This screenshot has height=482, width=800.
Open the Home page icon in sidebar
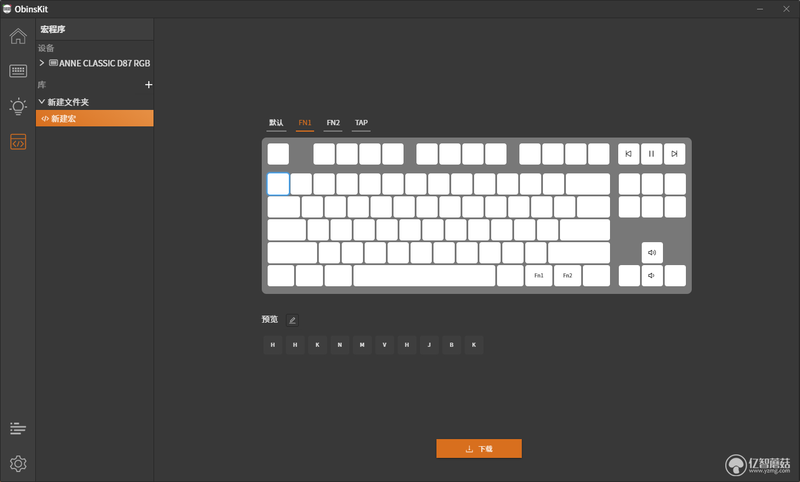[x=18, y=36]
